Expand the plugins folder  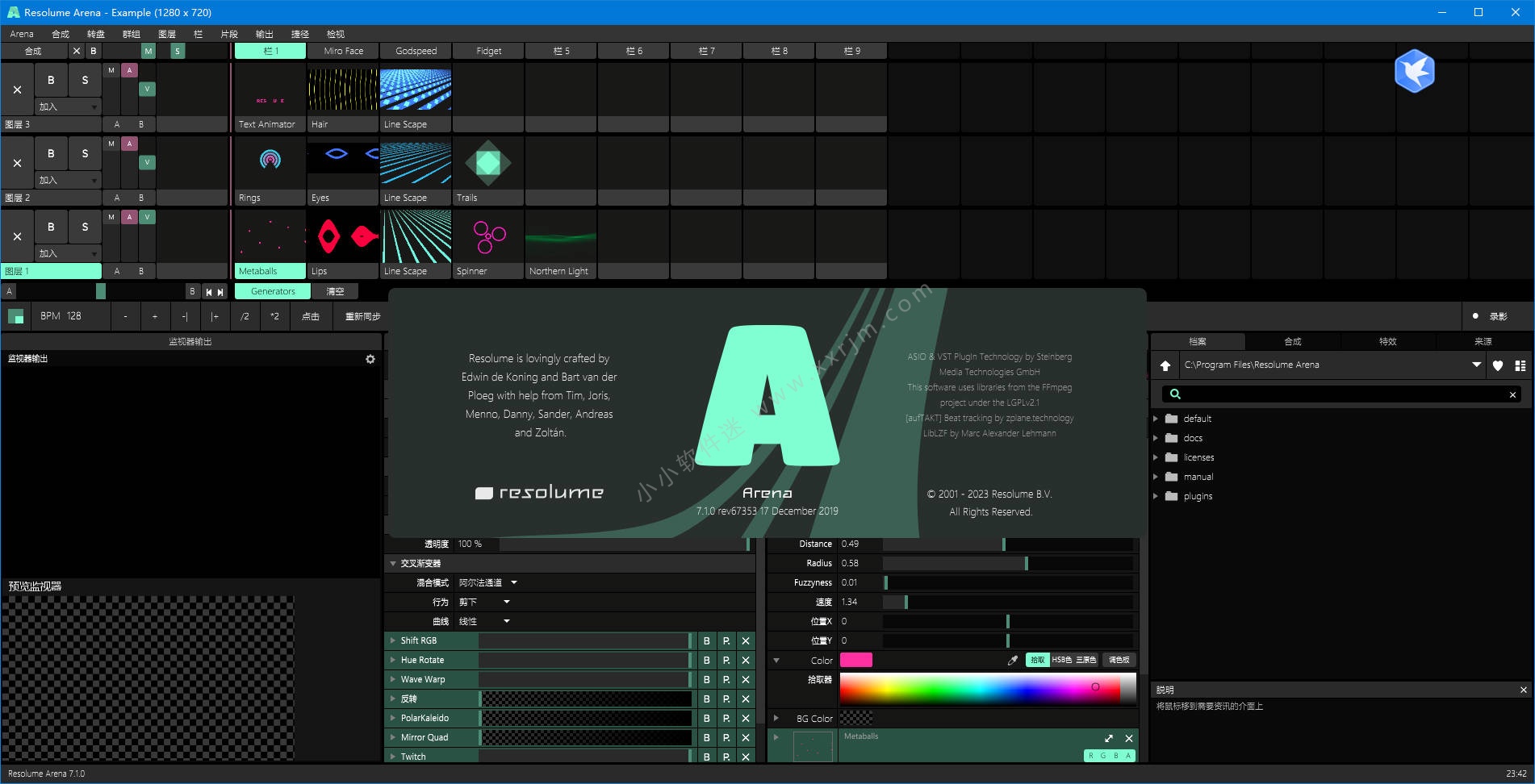pyautogui.click(x=1156, y=496)
